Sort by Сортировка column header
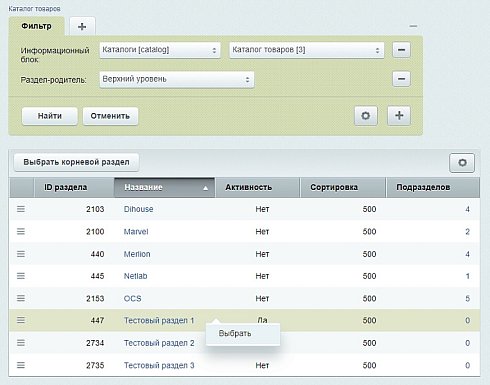The height and width of the screenshot is (385, 490). (334, 187)
